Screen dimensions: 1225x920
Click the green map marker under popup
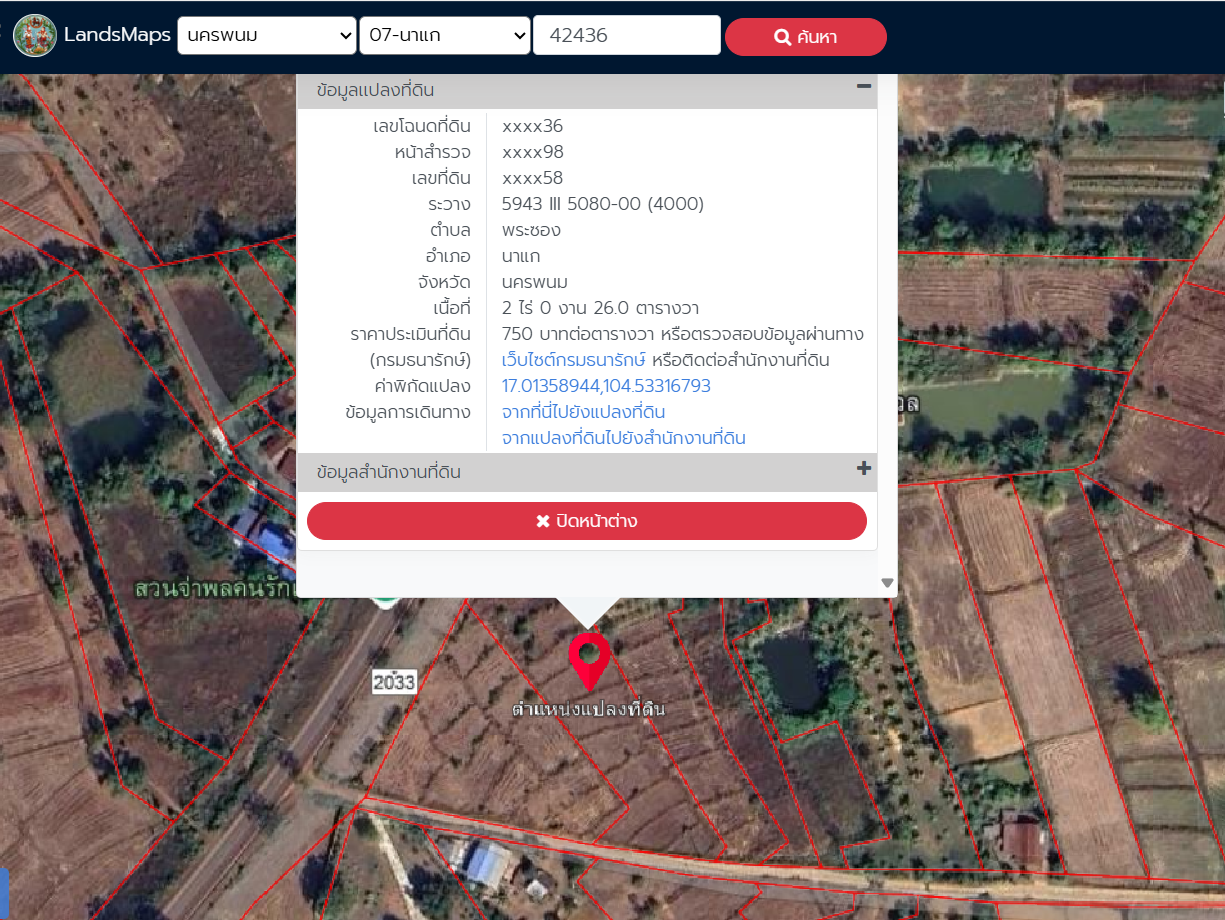[x=384, y=602]
